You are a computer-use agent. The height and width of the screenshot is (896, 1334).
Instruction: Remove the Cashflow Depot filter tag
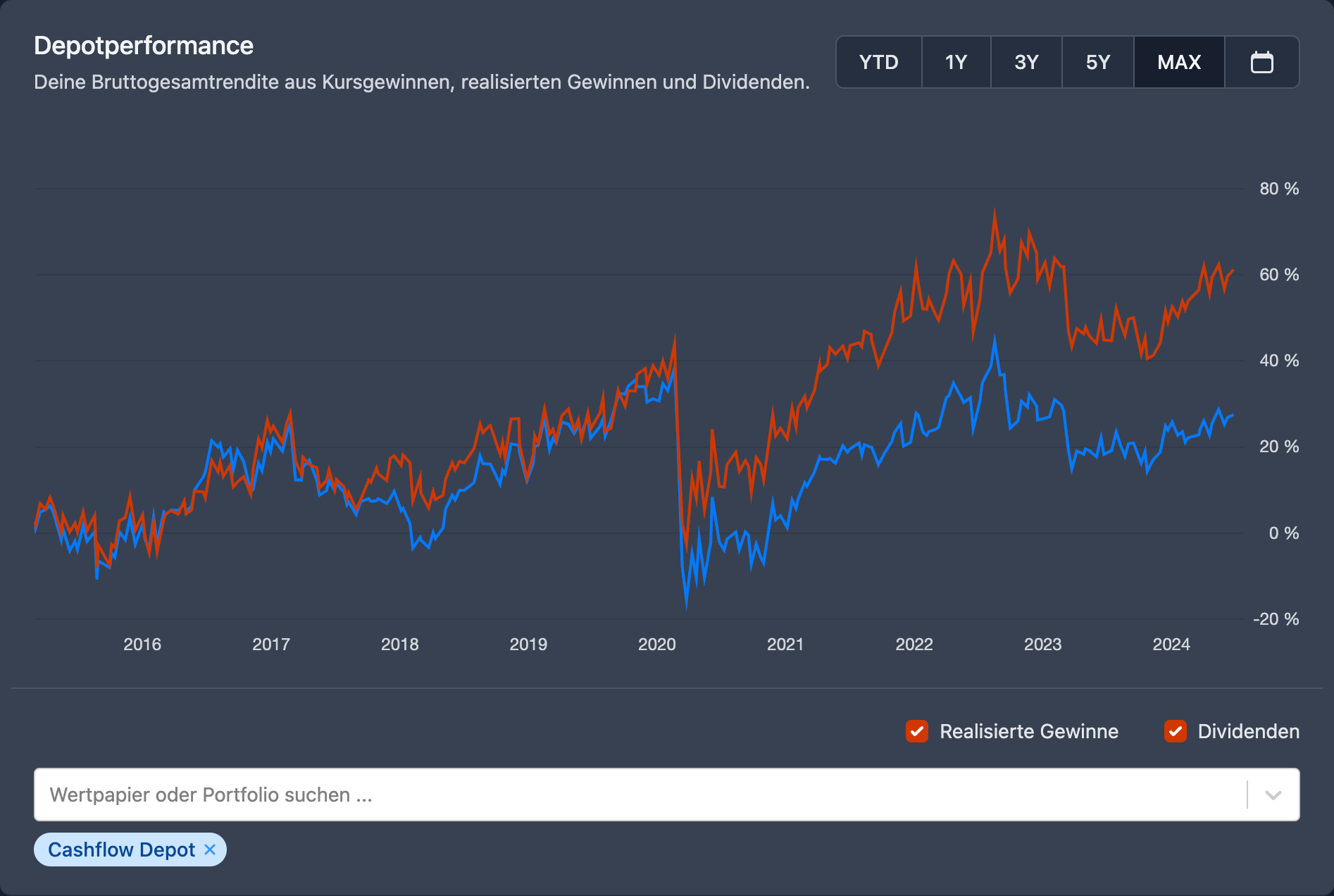209,850
